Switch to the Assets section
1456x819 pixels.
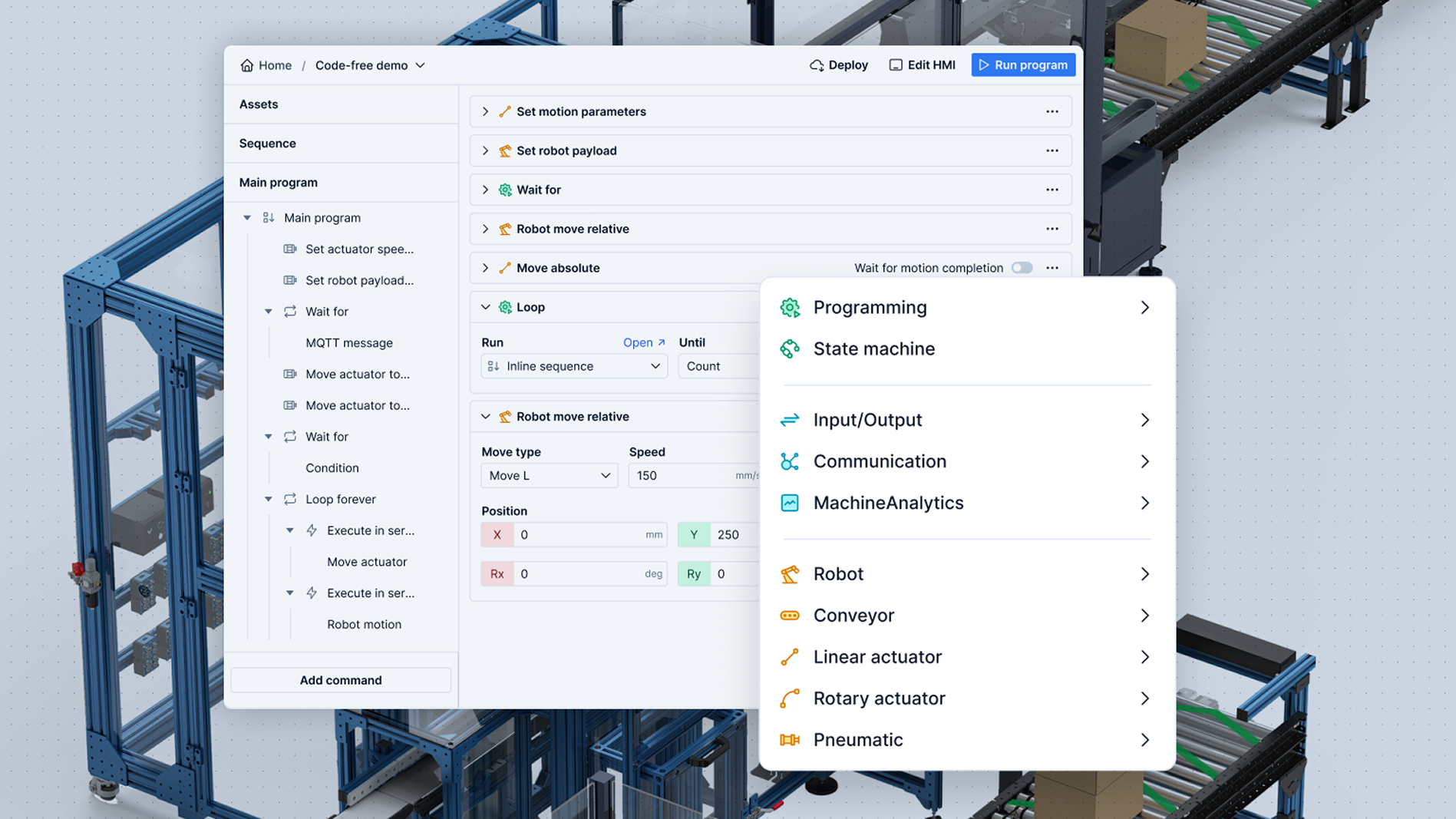(258, 104)
